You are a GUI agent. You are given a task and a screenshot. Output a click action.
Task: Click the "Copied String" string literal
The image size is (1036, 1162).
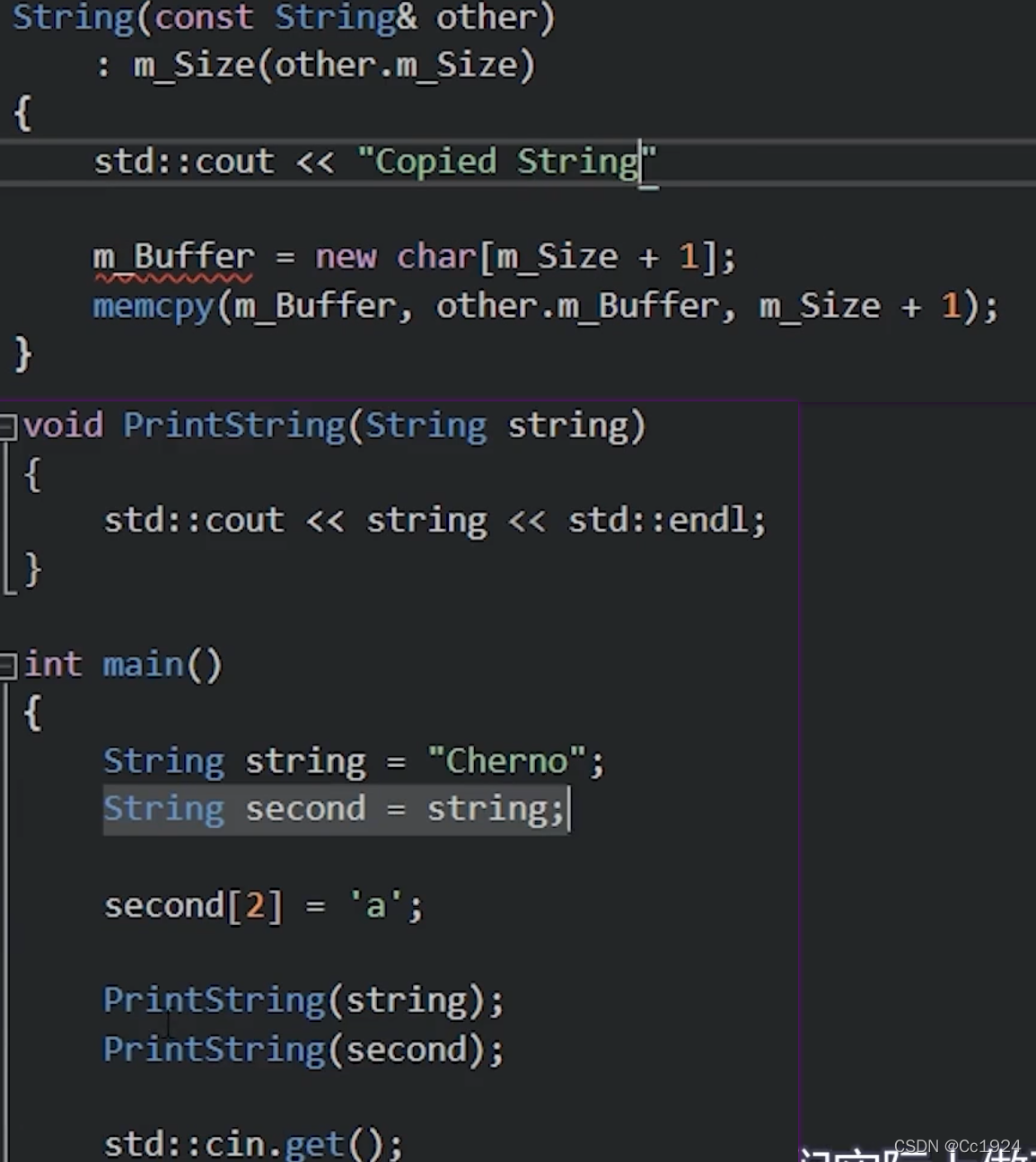[x=507, y=162]
